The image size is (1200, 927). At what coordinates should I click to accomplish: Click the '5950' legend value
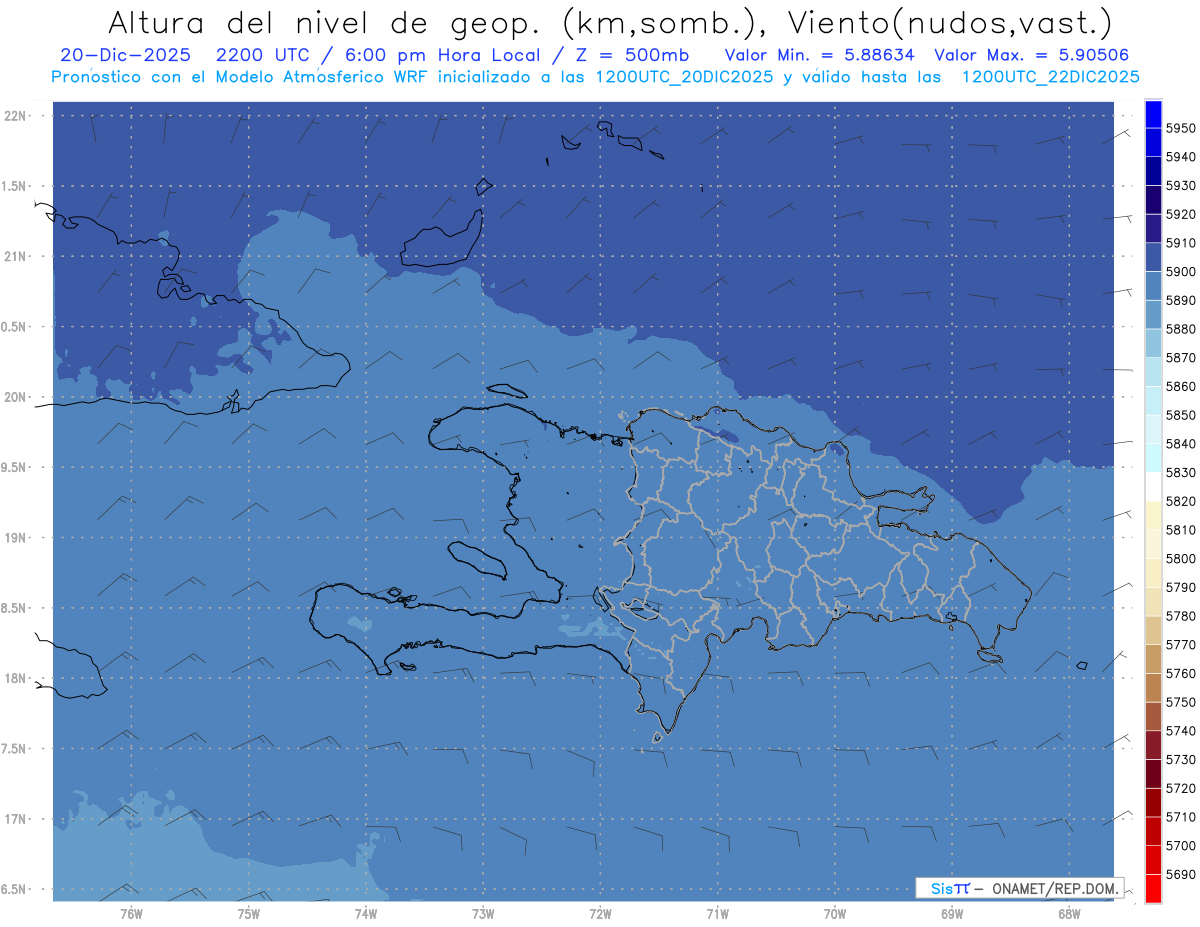[1181, 128]
